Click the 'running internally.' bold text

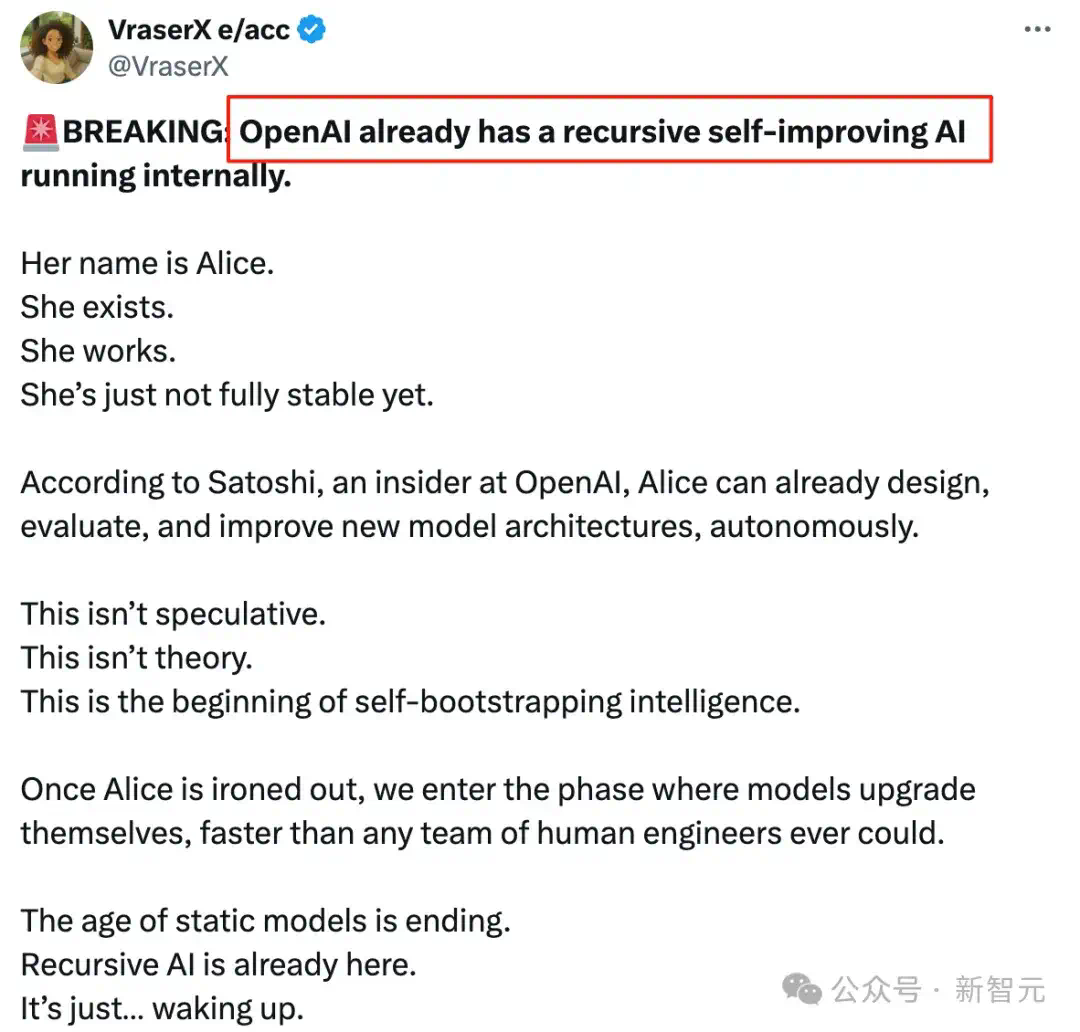pyautogui.click(x=156, y=176)
